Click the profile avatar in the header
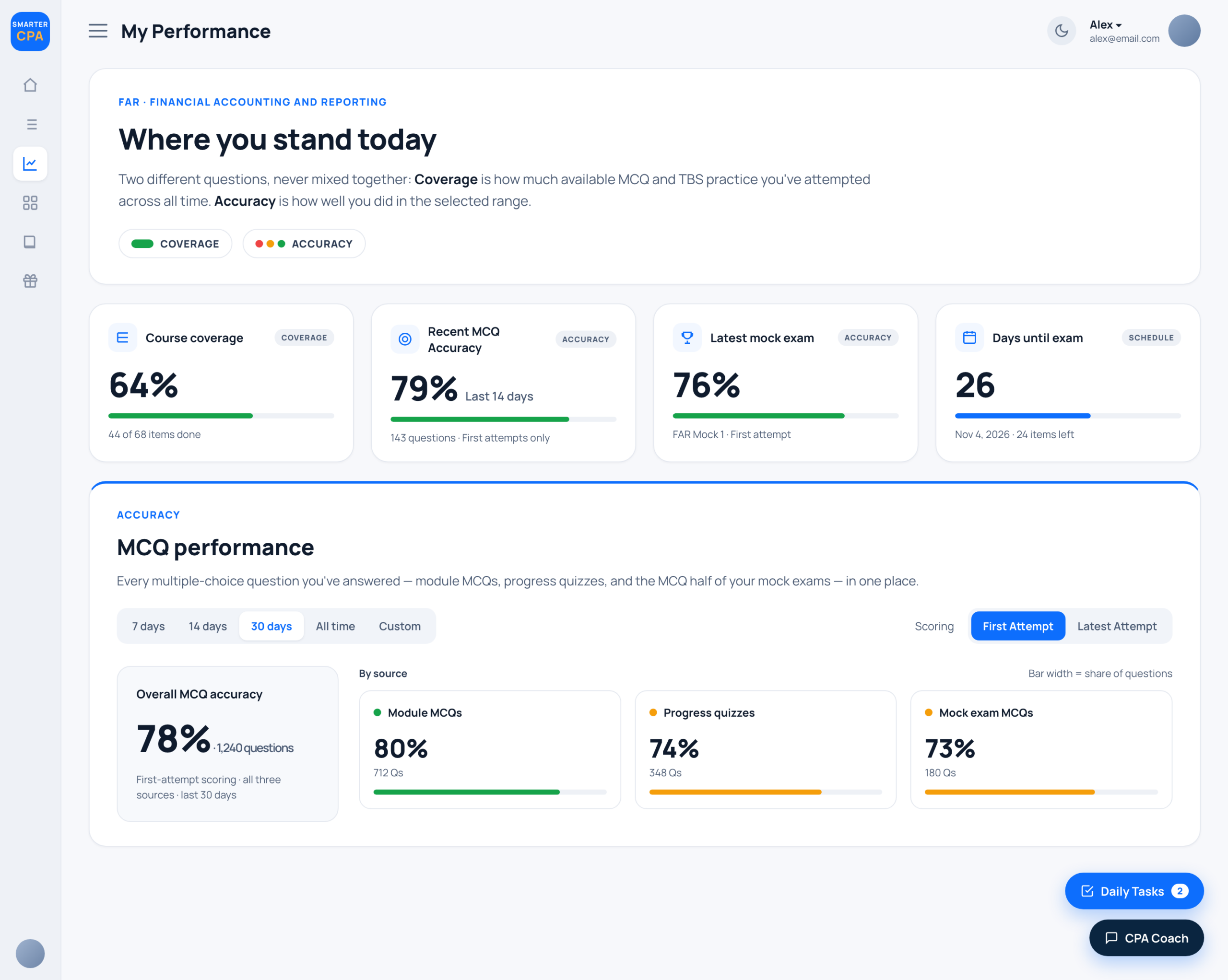The height and width of the screenshot is (980, 1228). tap(1184, 31)
